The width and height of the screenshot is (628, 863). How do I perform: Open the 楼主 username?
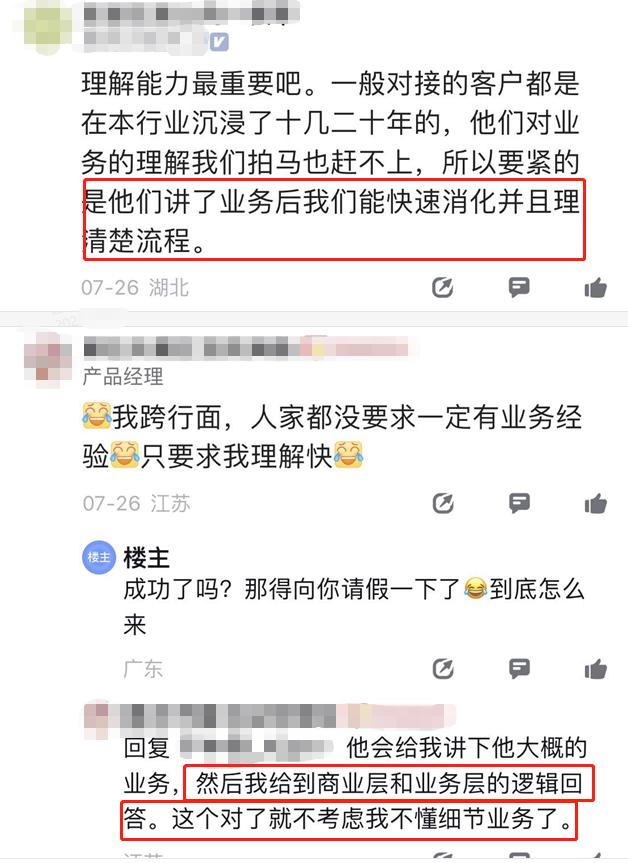146,558
